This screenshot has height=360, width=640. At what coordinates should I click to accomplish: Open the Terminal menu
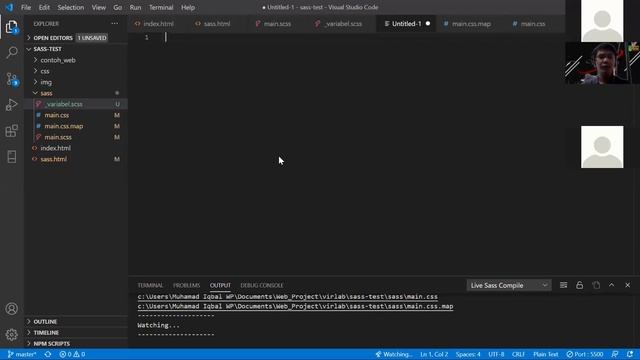pos(161,7)
